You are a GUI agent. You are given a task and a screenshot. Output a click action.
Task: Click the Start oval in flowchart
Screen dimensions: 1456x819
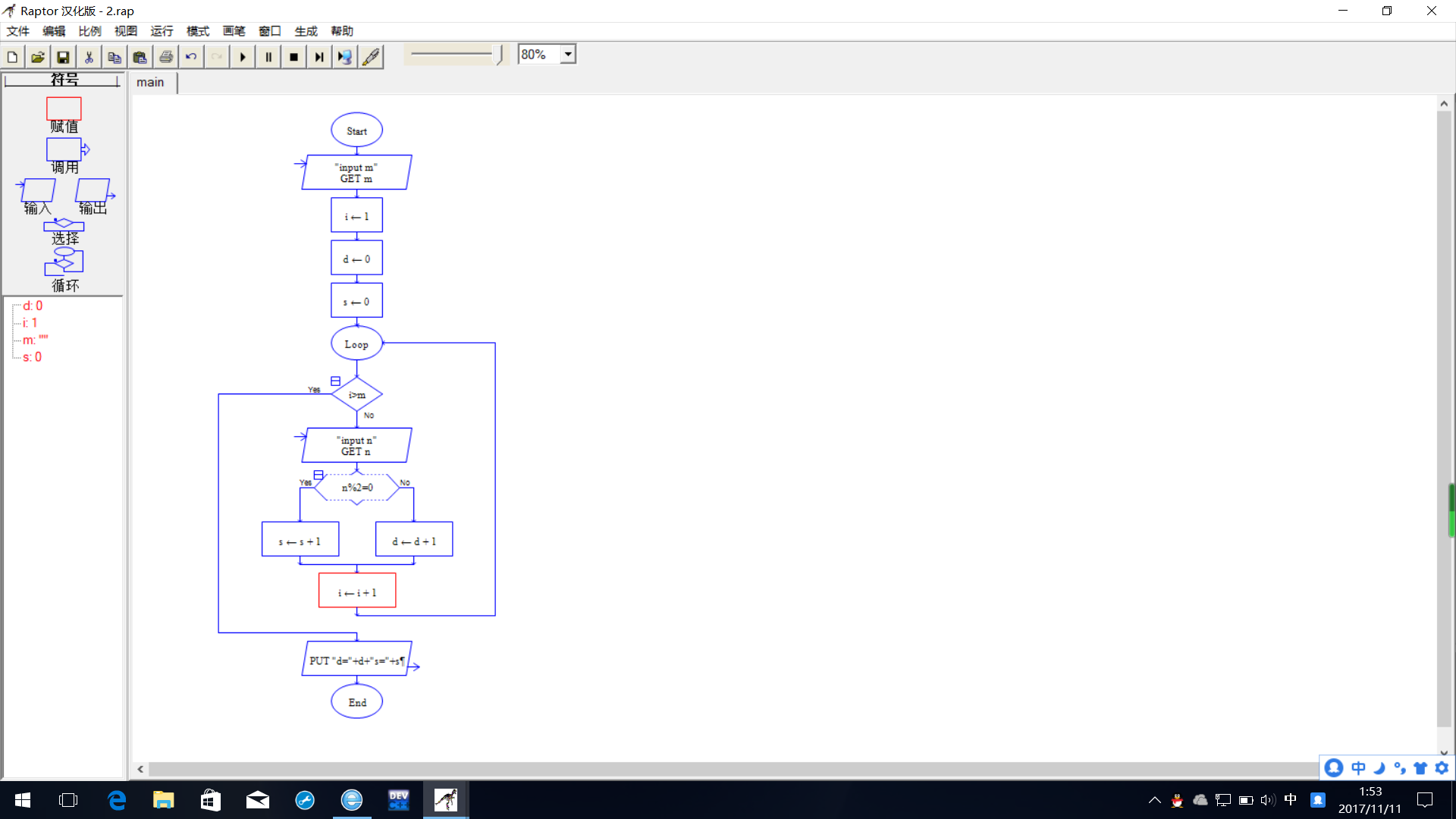click(356, 130)
